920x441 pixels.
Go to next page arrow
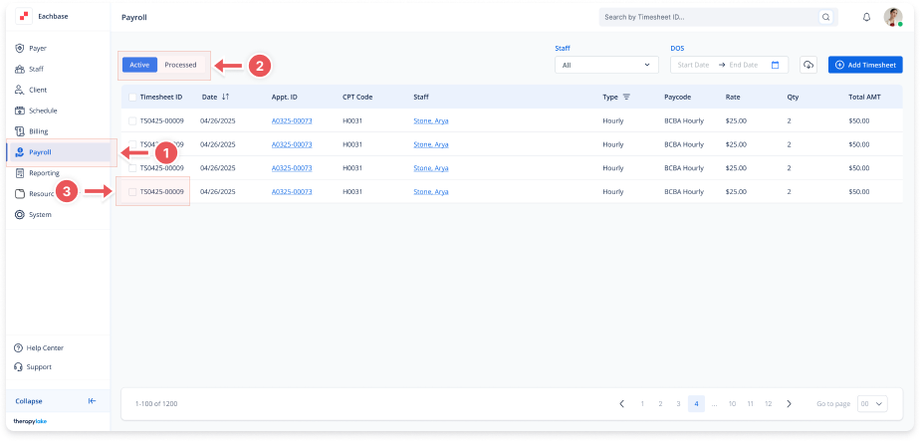(x=789, y=403)
